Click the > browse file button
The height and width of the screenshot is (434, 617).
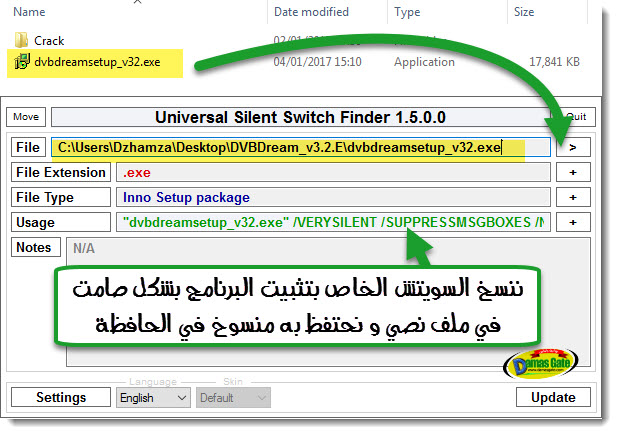[x=573, y=147]
